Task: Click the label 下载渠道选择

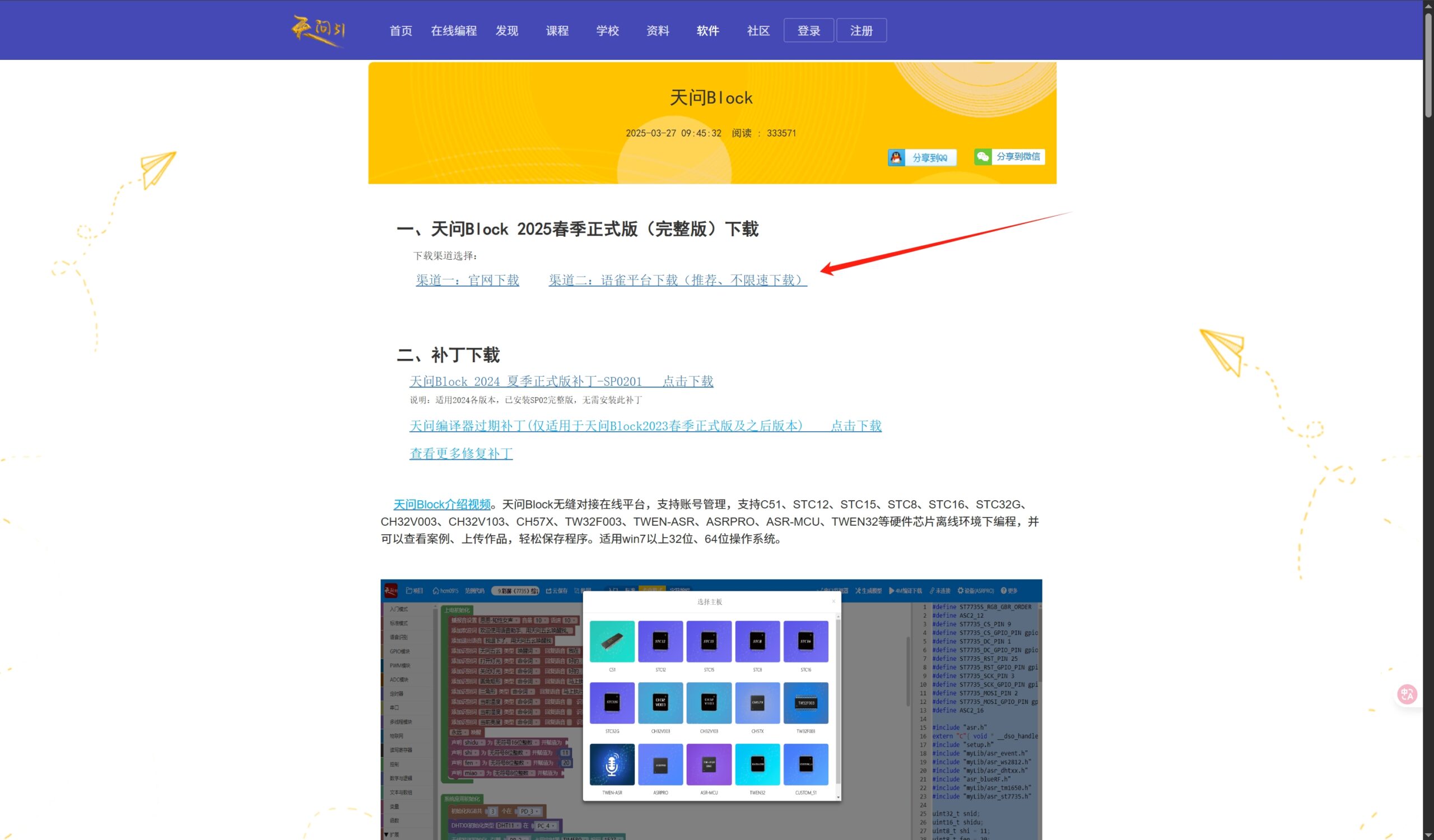Action: pos(445,256)
